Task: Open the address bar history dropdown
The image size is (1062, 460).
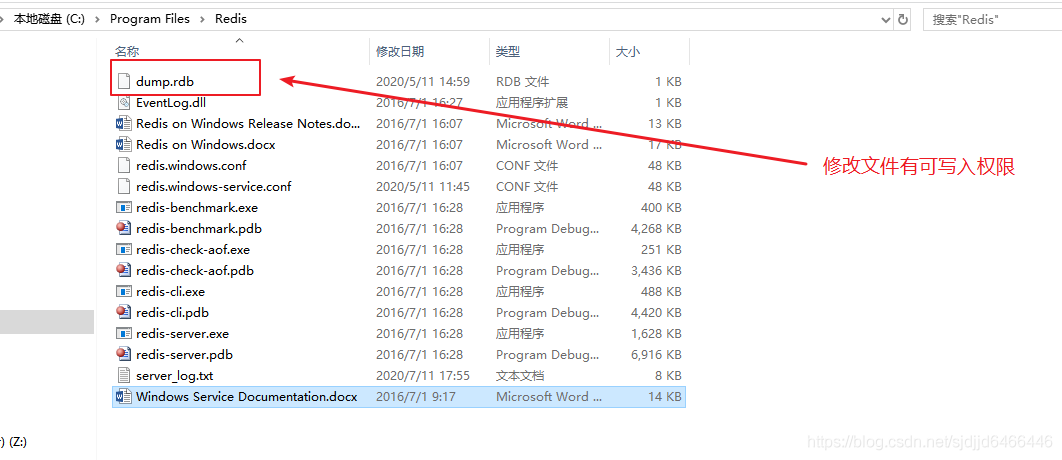Action: pos(887,20)
